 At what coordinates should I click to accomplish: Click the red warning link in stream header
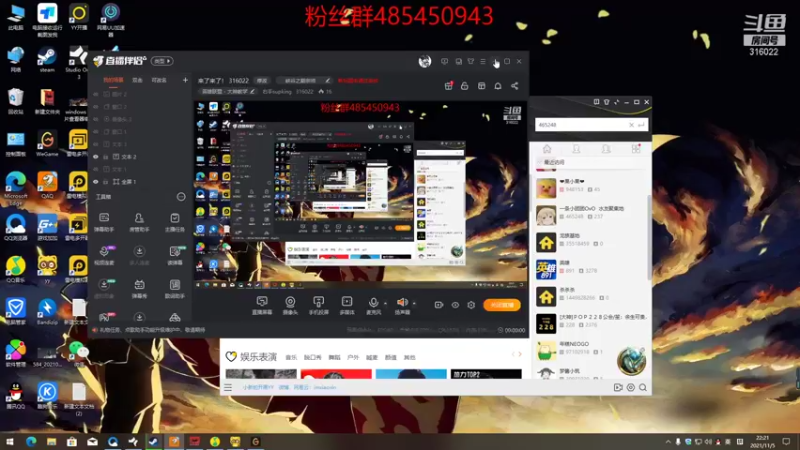click(x=358, y=81)
